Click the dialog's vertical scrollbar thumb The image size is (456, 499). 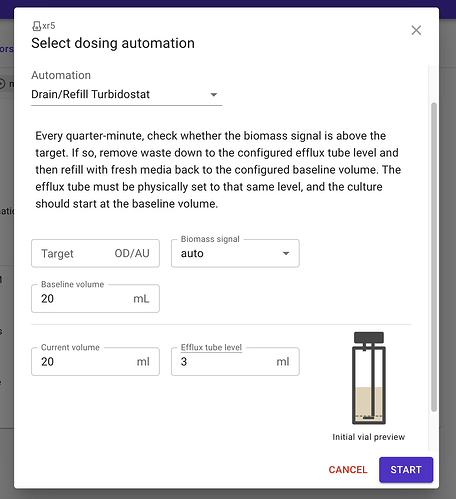tap(434, 257)
